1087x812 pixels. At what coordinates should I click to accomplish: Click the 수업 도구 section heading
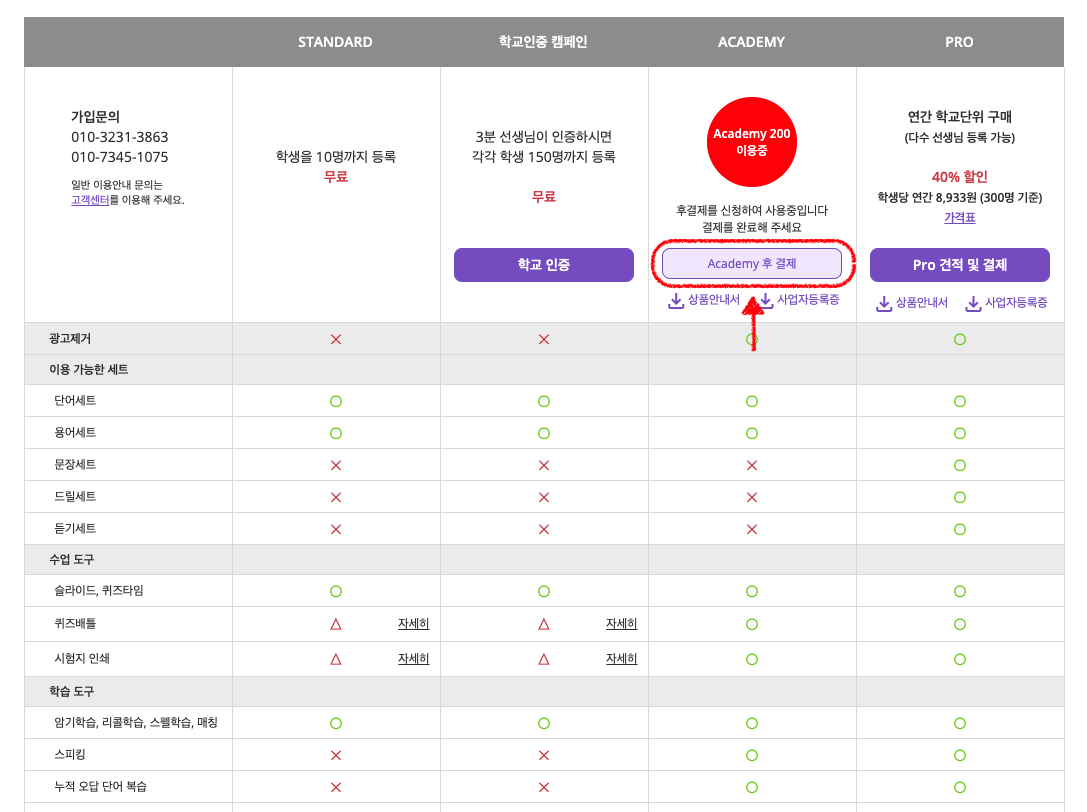[71, 560]
